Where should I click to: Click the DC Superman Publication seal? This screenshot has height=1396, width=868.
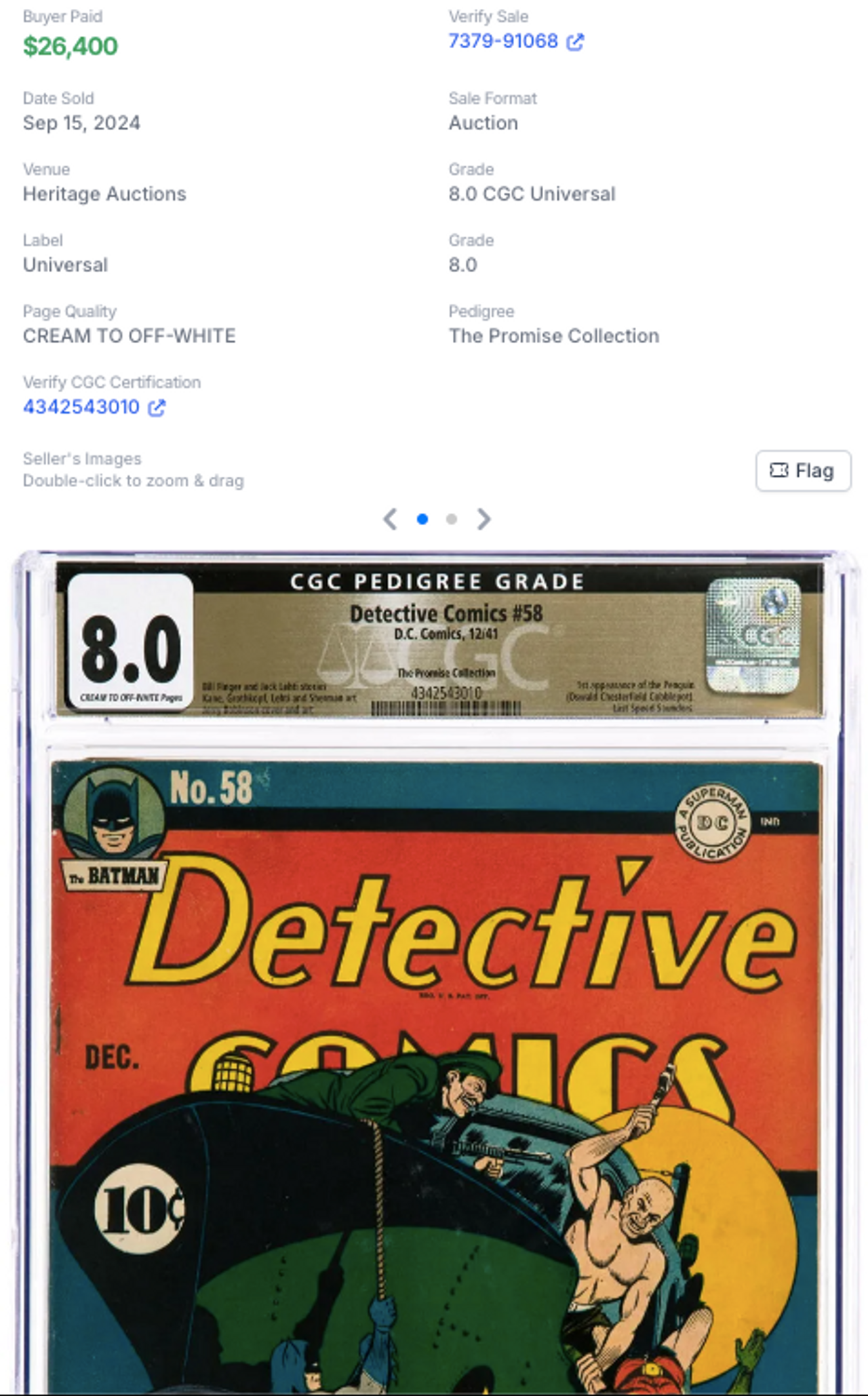pos(713,822)
